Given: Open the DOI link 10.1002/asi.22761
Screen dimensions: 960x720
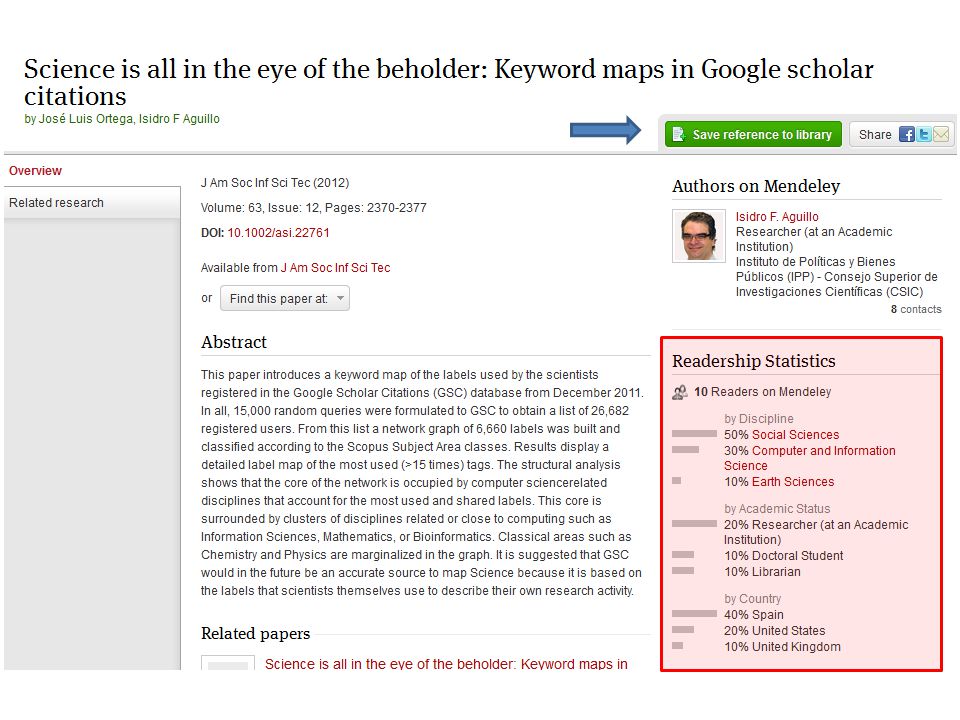Looking at the screenshot, I should click(278, 233).
